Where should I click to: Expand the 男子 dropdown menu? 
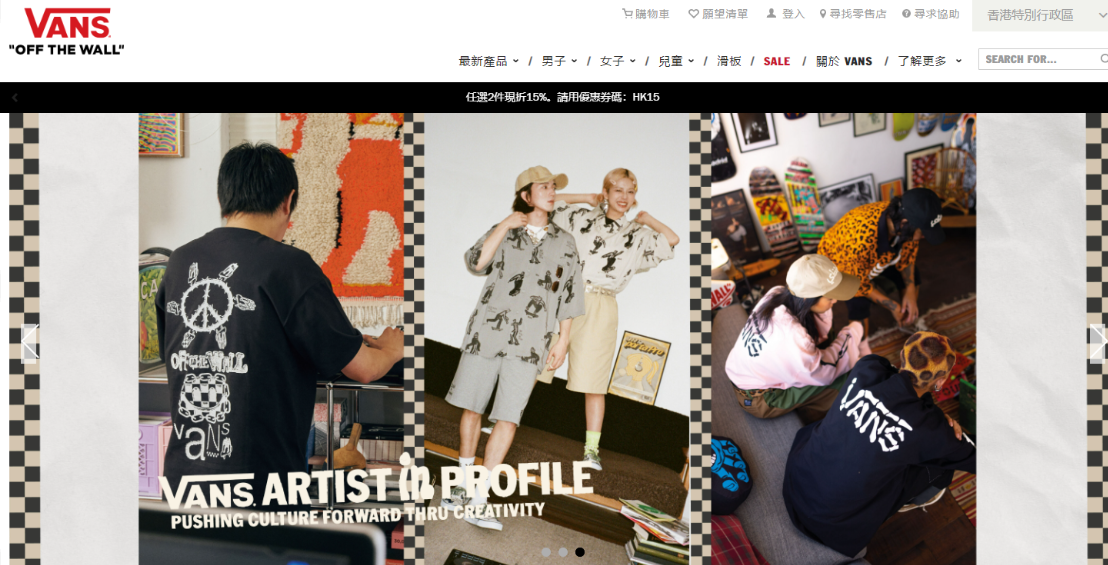(560, 61)
